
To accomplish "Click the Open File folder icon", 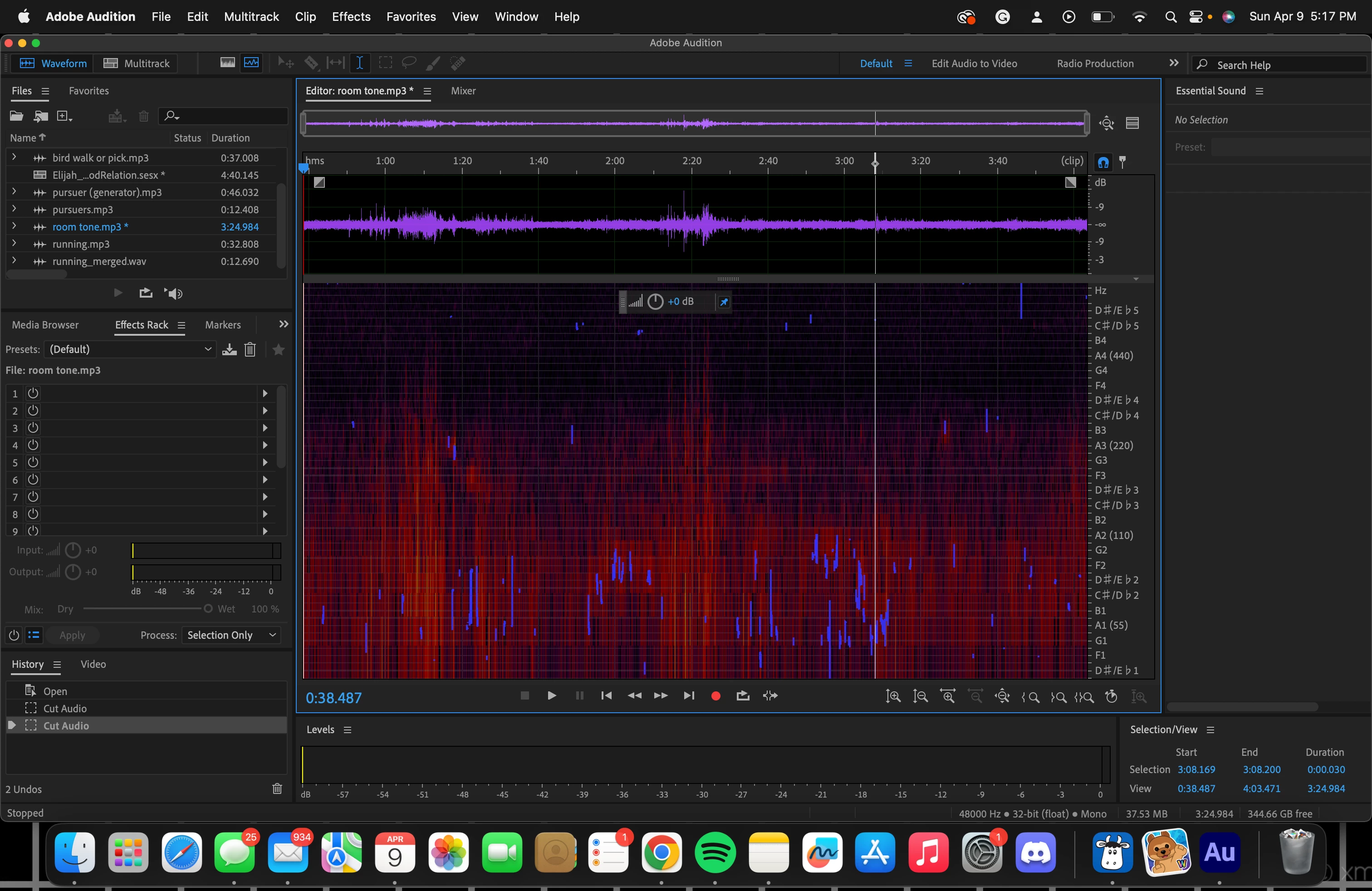I will pyautogui.click(x=16, y=117).
